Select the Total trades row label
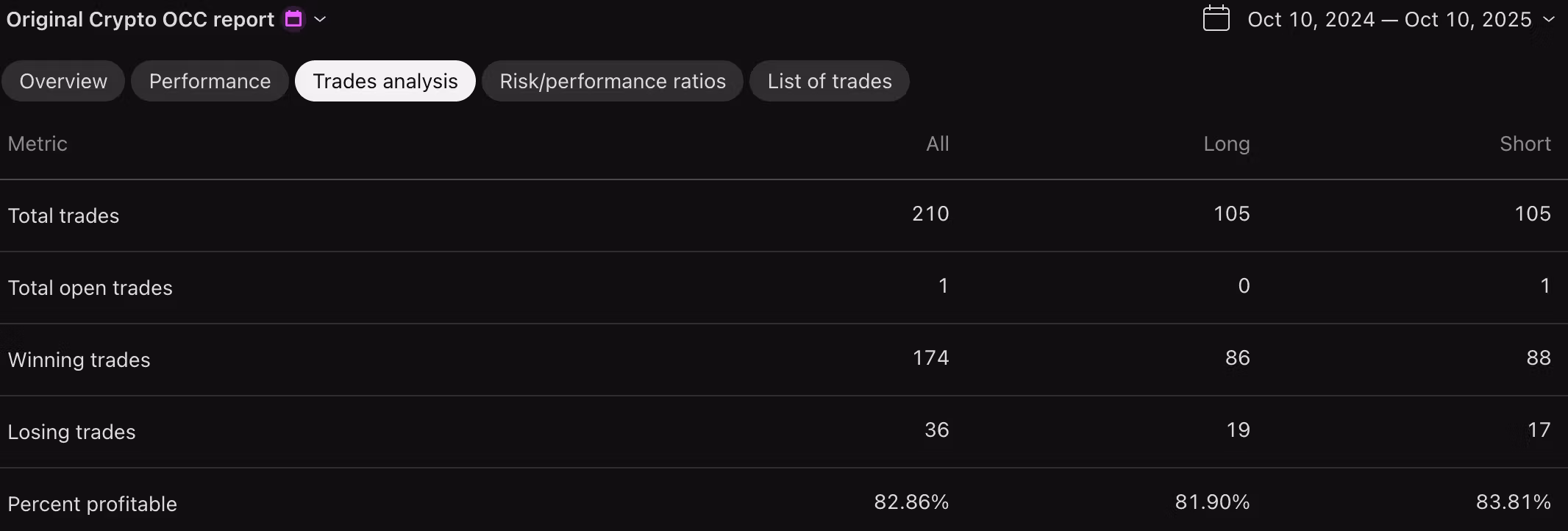 63,215
